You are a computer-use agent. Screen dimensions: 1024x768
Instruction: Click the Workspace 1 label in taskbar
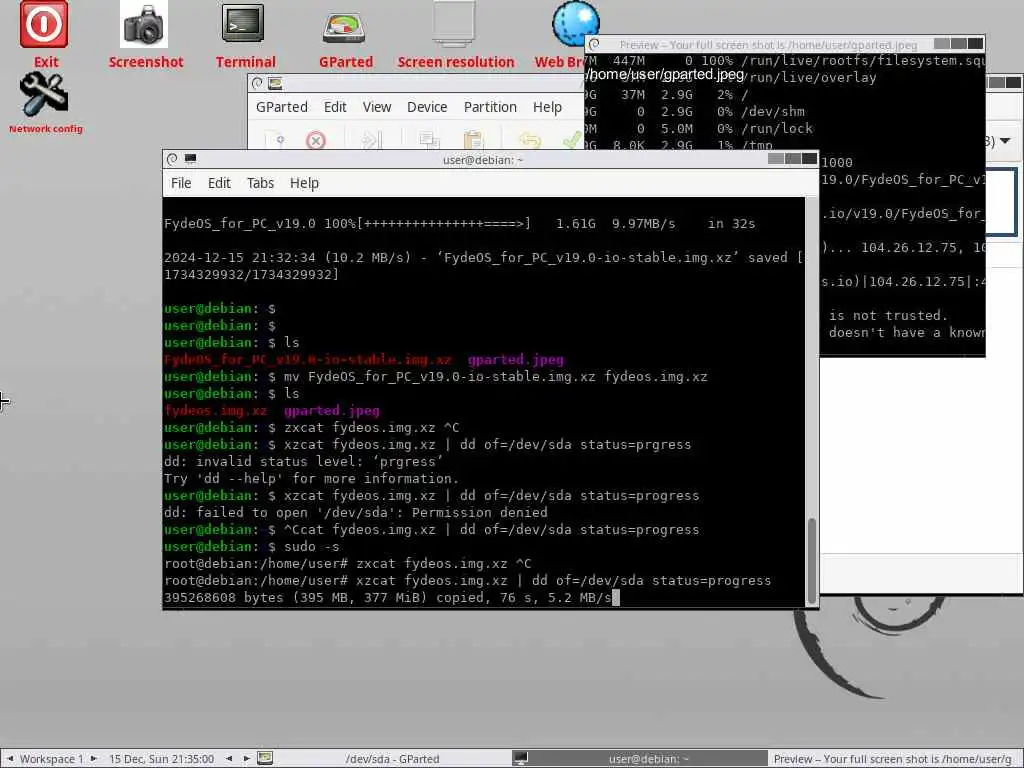click(x=52, y=758)
